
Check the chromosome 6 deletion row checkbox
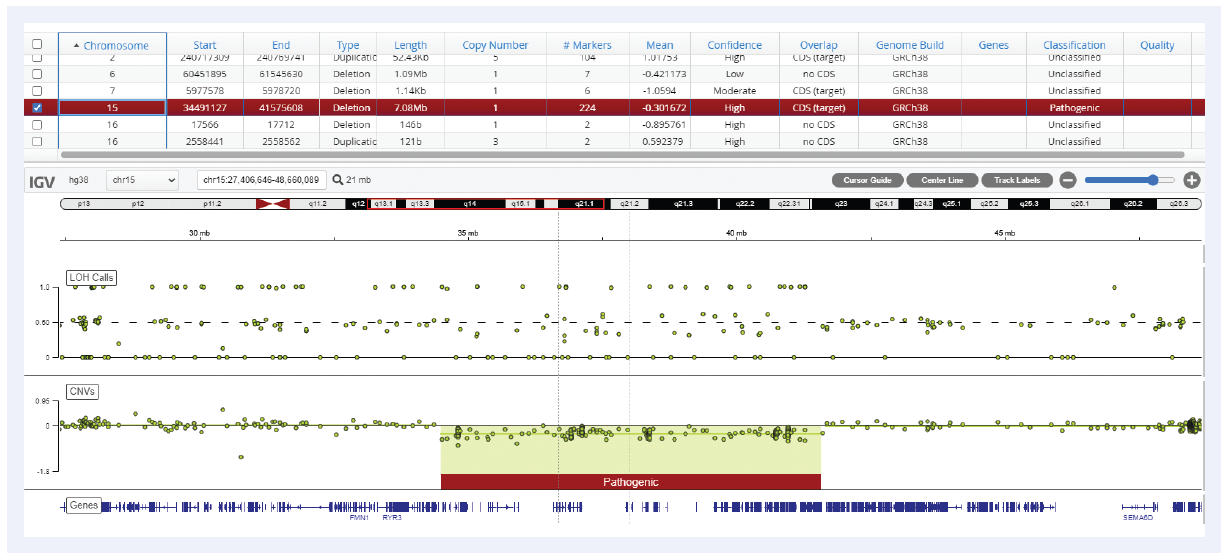pyautogui.click(x=38, y=74)
